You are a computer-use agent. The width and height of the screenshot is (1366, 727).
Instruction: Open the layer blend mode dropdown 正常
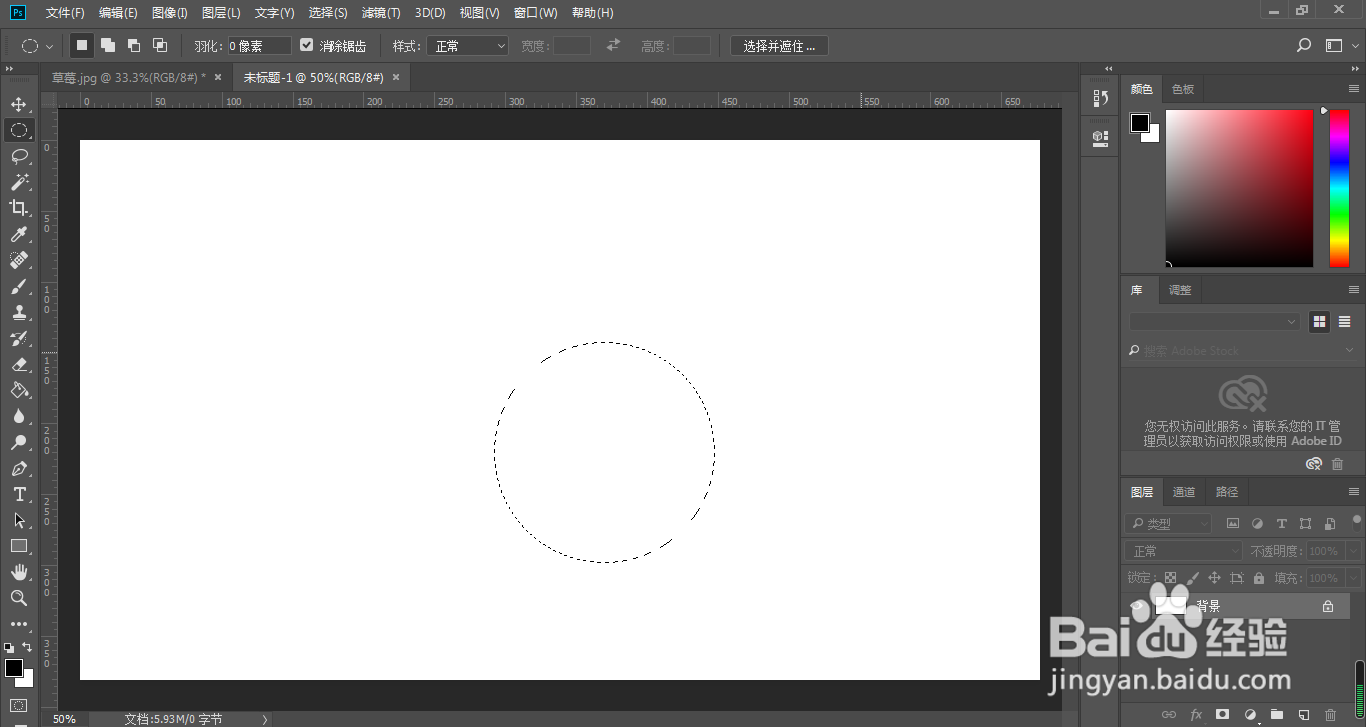click(1183, 551)
